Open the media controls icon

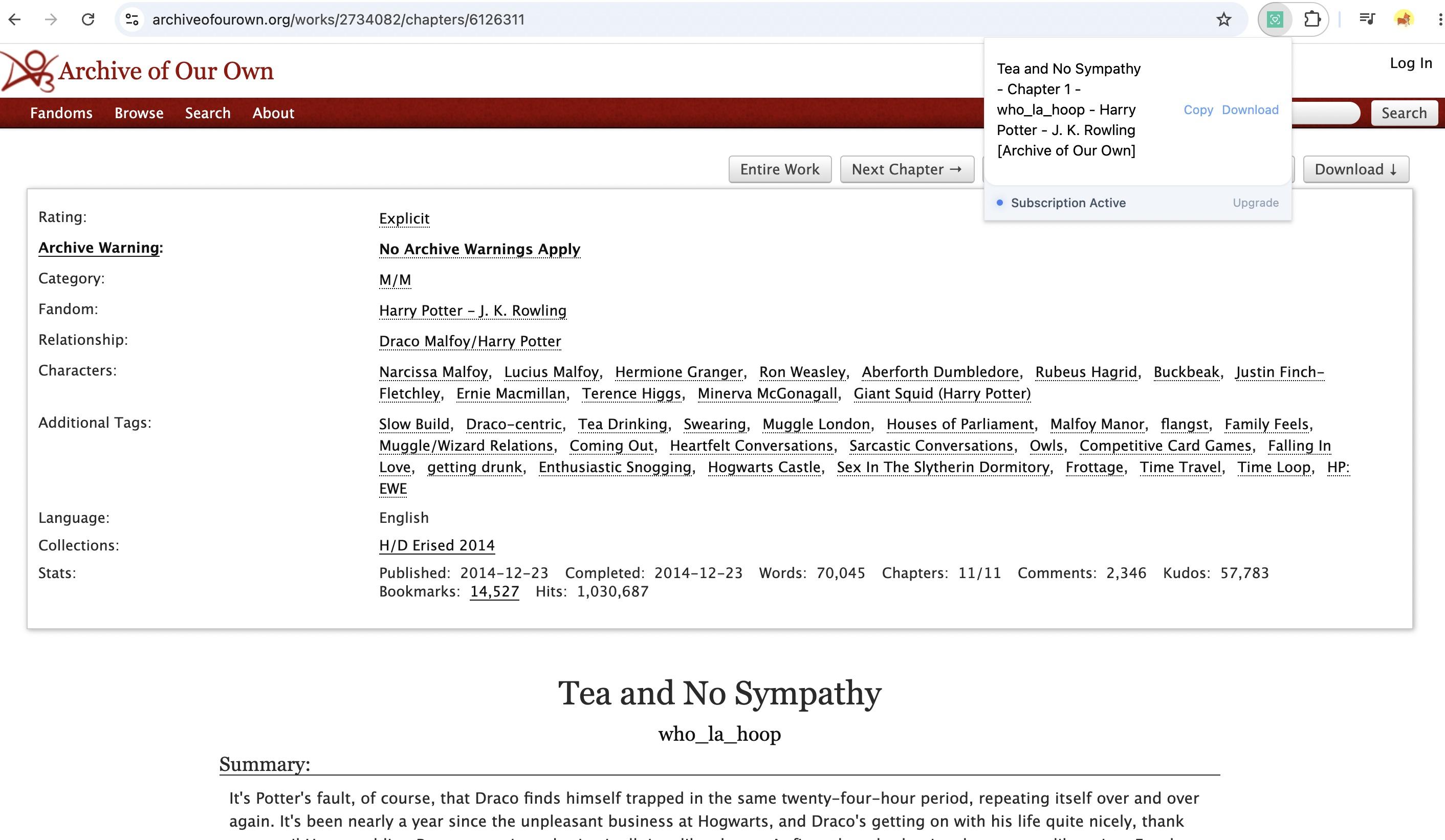click(1367, 19)
